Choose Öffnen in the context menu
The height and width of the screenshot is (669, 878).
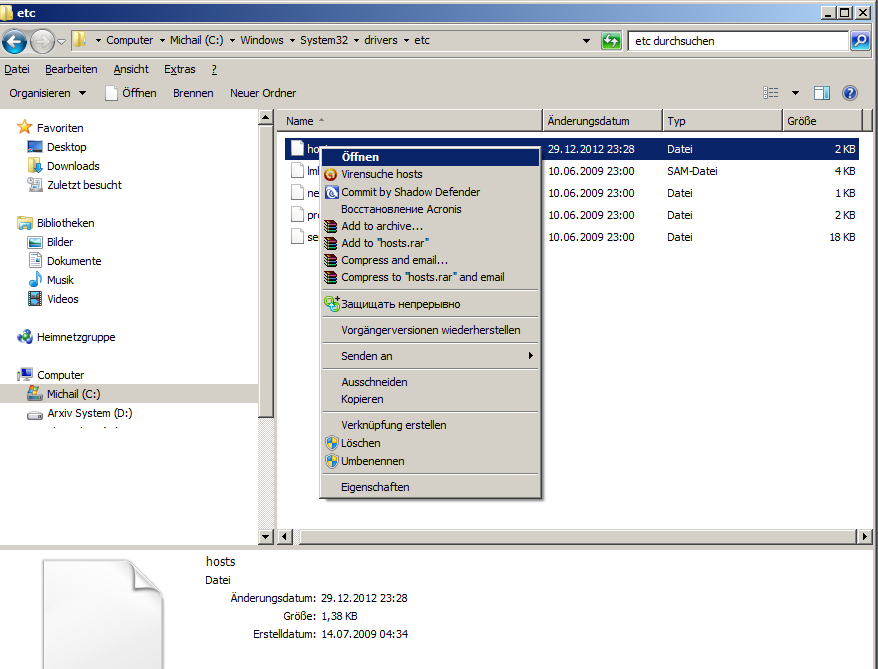pyautogui.click(x=430, y=157)
